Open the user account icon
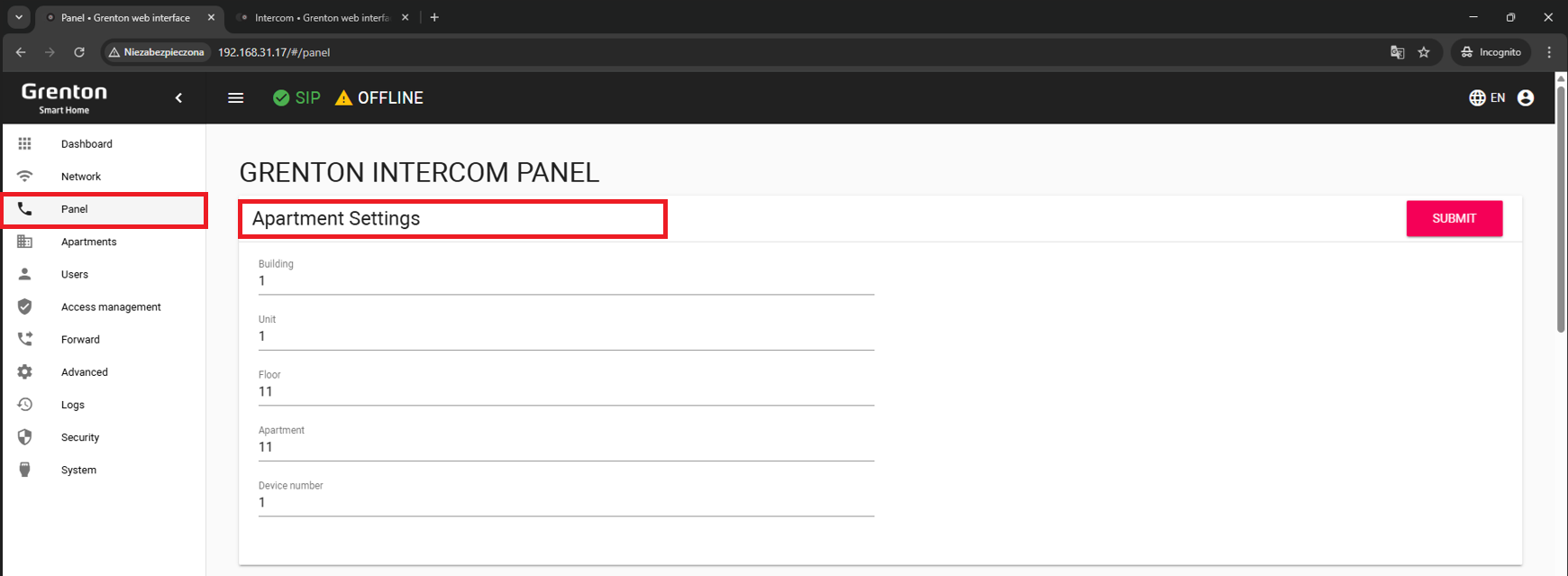 pos(1525,98)
